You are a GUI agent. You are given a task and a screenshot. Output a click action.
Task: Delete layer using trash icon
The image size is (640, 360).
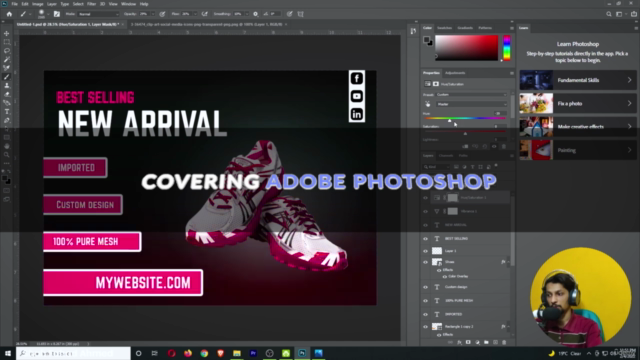click(504, 342)
